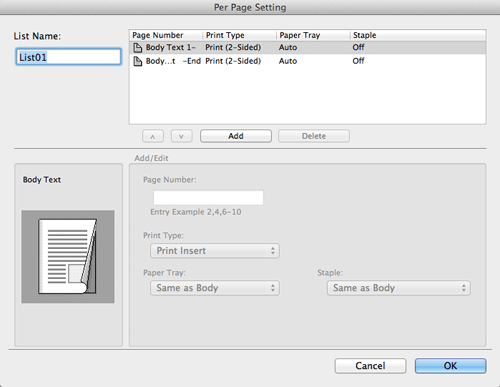Move entry up with the up arrow button
Screen dimensions: 500x387
point(153,136)
